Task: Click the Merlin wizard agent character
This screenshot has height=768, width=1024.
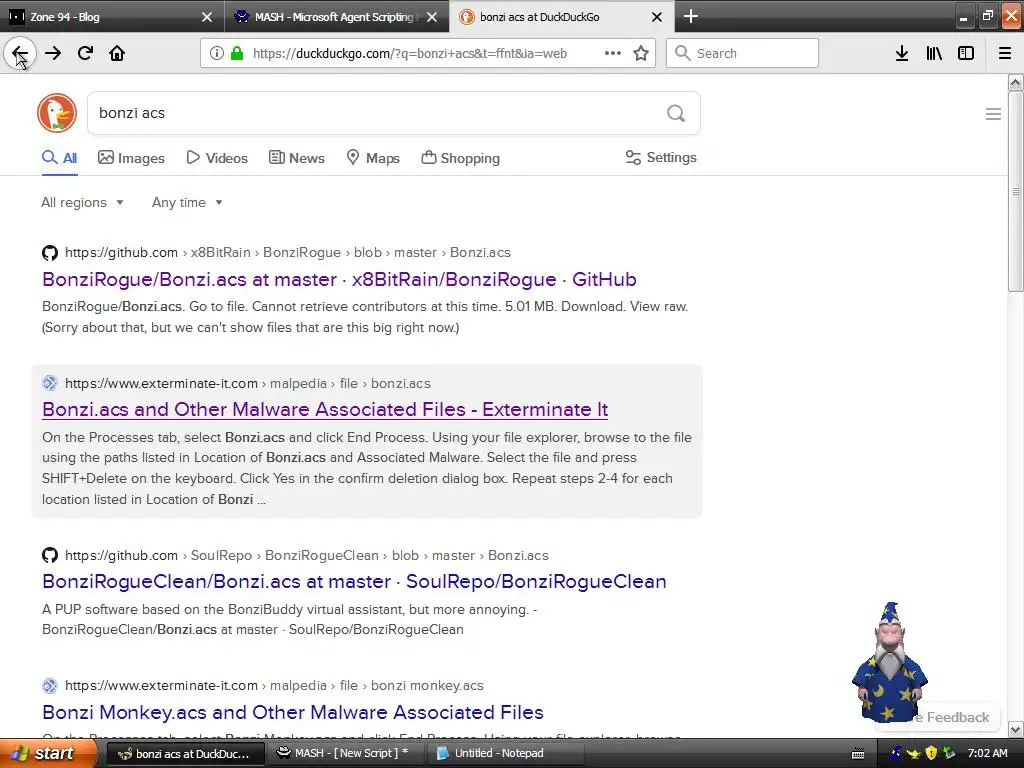Action: [x=889, y=662]
